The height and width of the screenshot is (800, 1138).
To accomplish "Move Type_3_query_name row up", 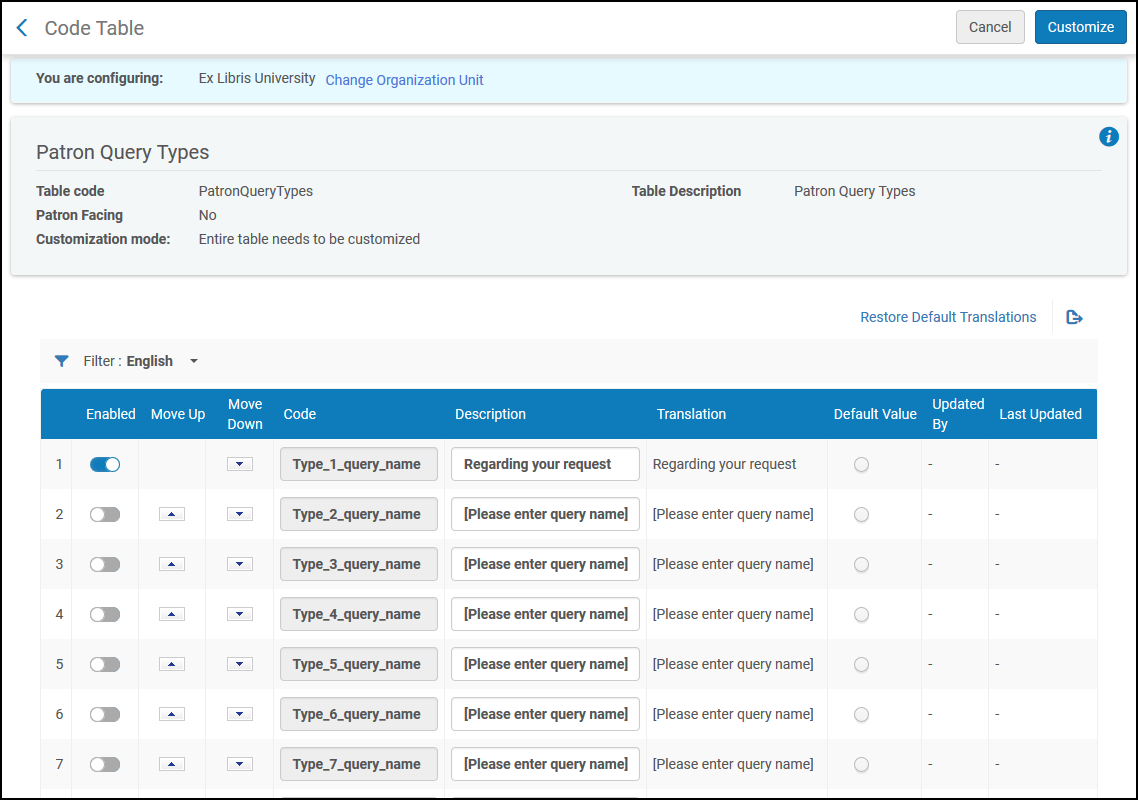I will [x=172, y=564].
